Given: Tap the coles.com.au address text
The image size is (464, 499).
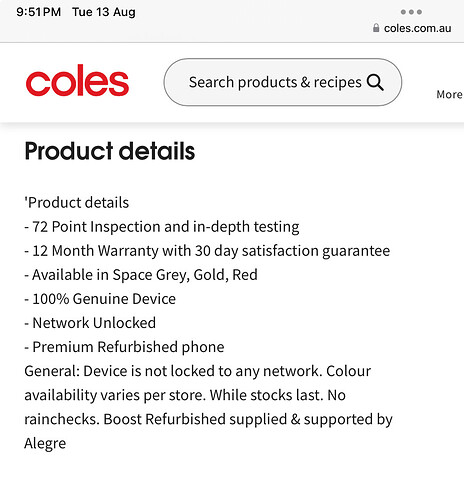Looking at the screenshot, I should click(x=417, y=28).
